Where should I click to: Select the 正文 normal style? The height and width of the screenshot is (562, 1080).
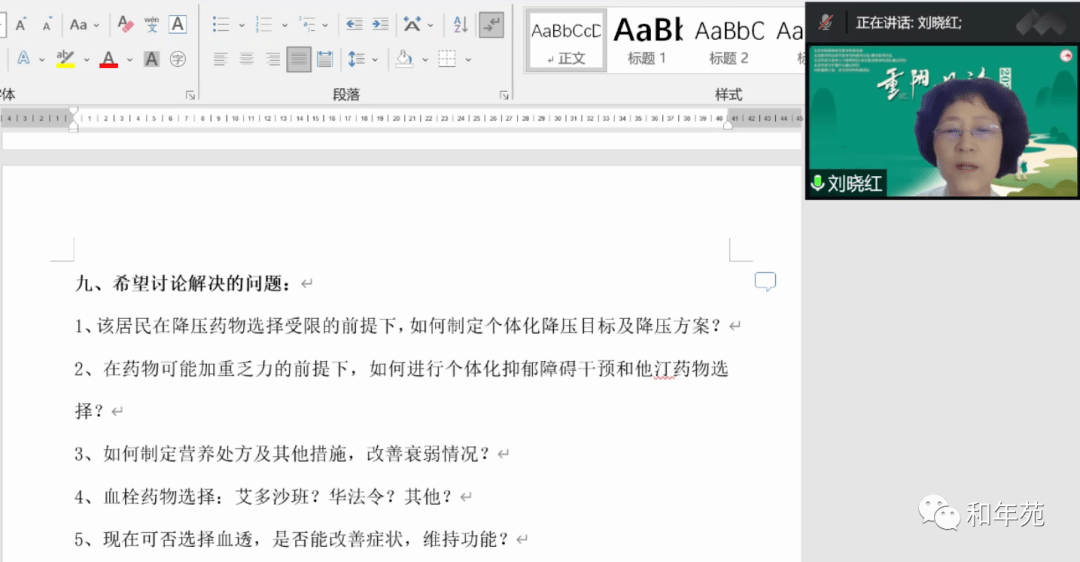(566, 40)
